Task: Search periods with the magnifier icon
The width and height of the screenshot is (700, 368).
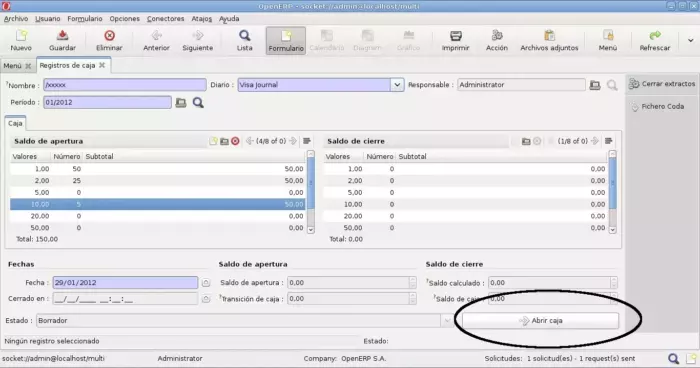Action: (x=198, y=103)
